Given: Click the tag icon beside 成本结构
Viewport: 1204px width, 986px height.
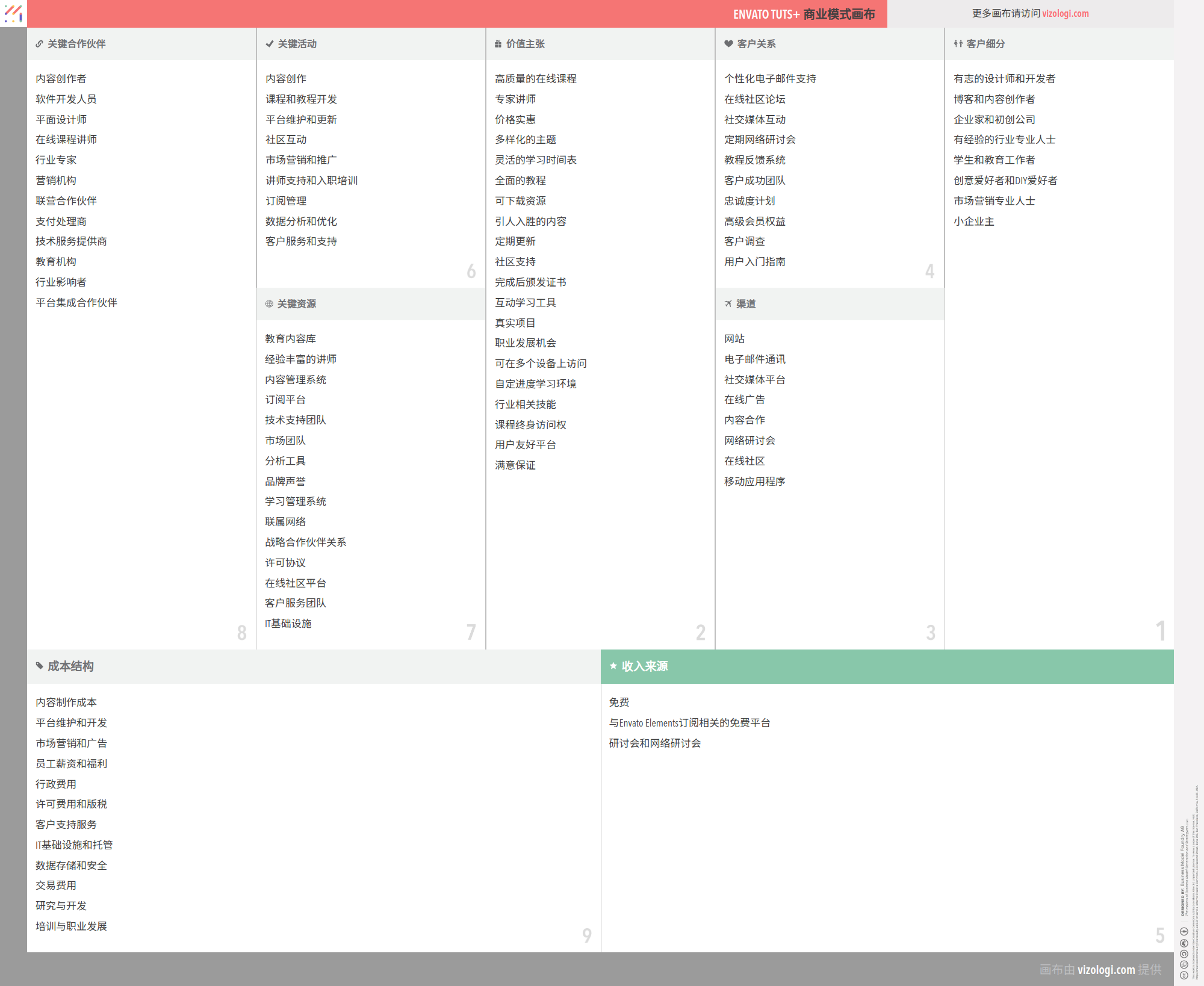Looking at the screenshot, I should coord(40,666).
